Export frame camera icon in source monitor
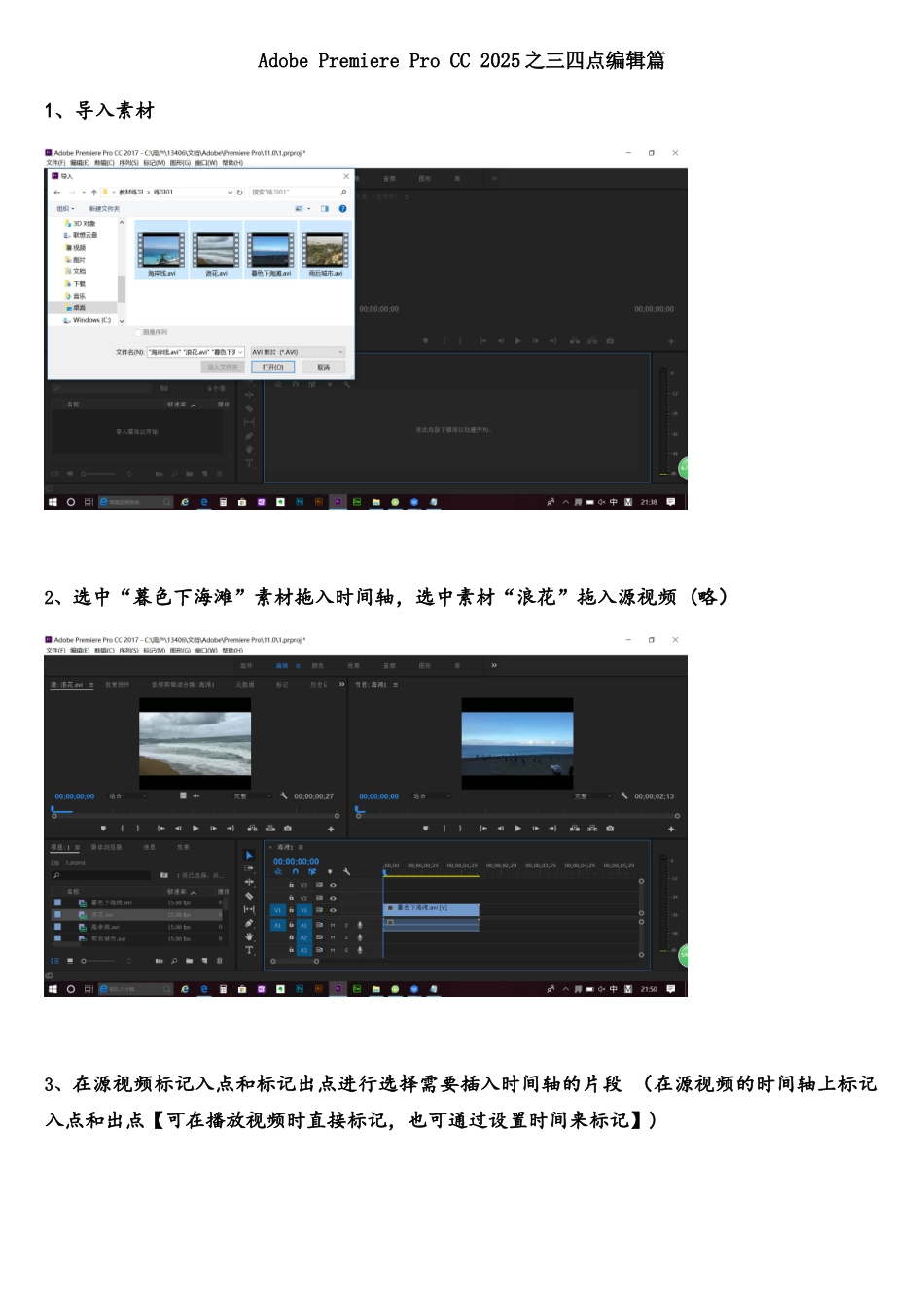924x1307 pixels. click(287, 829)
